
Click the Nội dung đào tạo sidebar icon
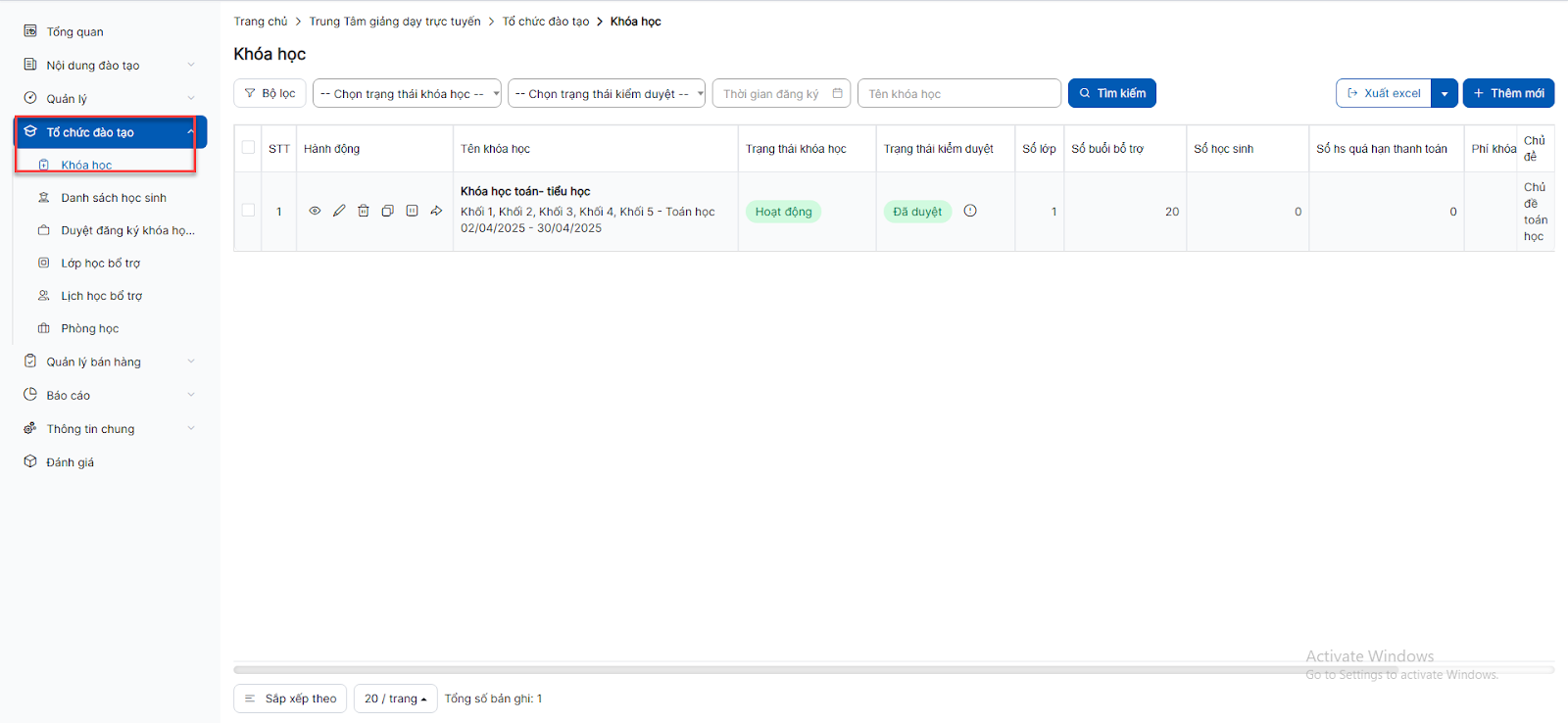[x=30, y=65]
